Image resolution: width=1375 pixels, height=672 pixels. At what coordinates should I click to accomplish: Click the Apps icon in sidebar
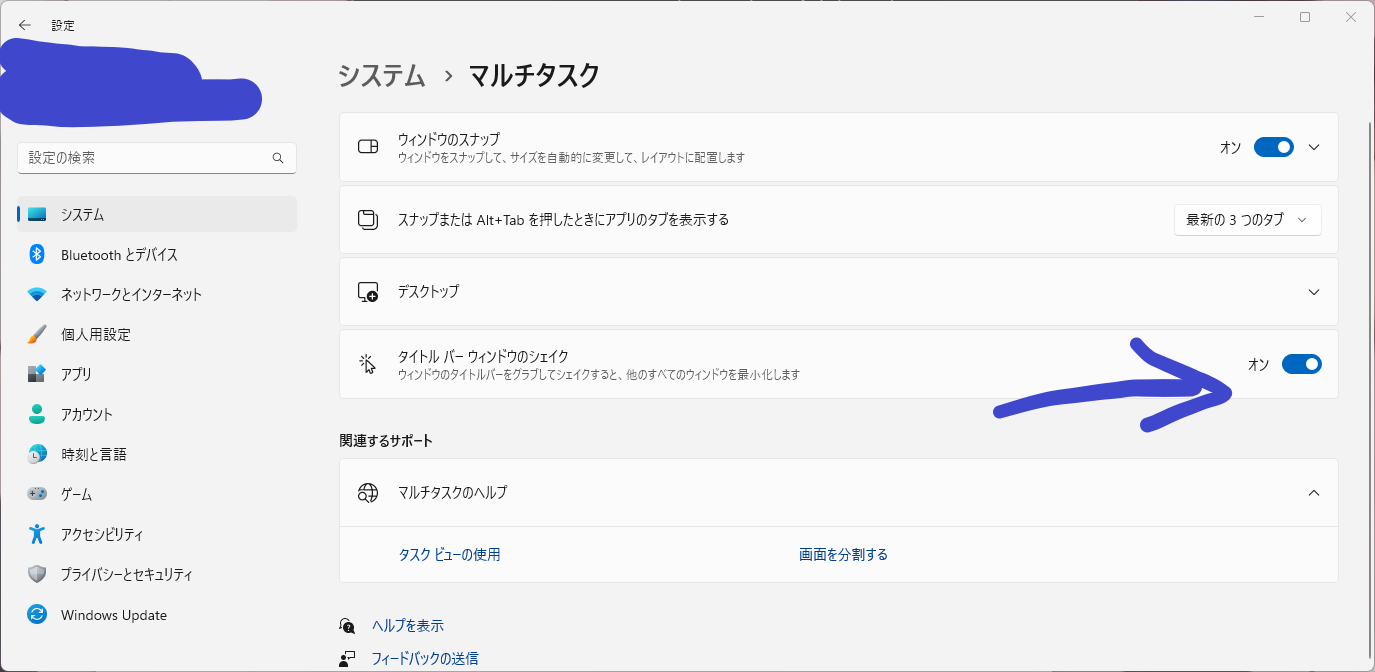37,374
